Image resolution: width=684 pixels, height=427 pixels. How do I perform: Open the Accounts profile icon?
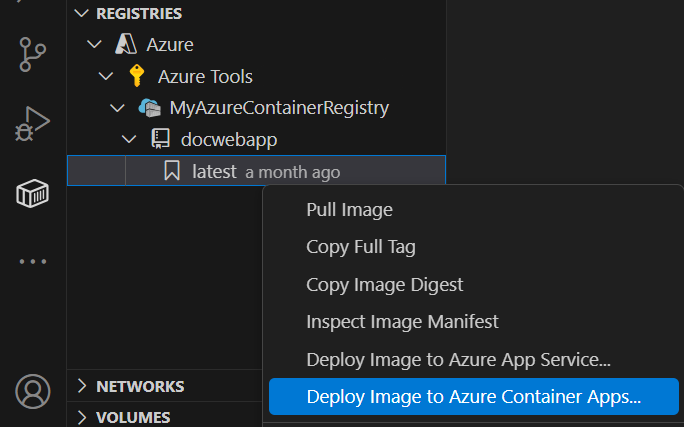point(33,390)
